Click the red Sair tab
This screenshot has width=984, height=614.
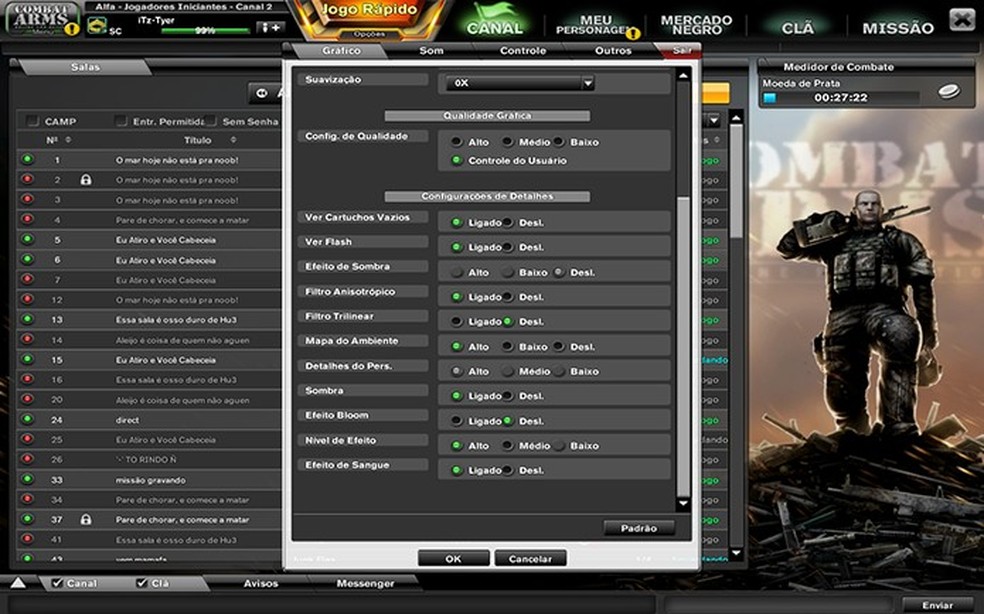point(681,50)
